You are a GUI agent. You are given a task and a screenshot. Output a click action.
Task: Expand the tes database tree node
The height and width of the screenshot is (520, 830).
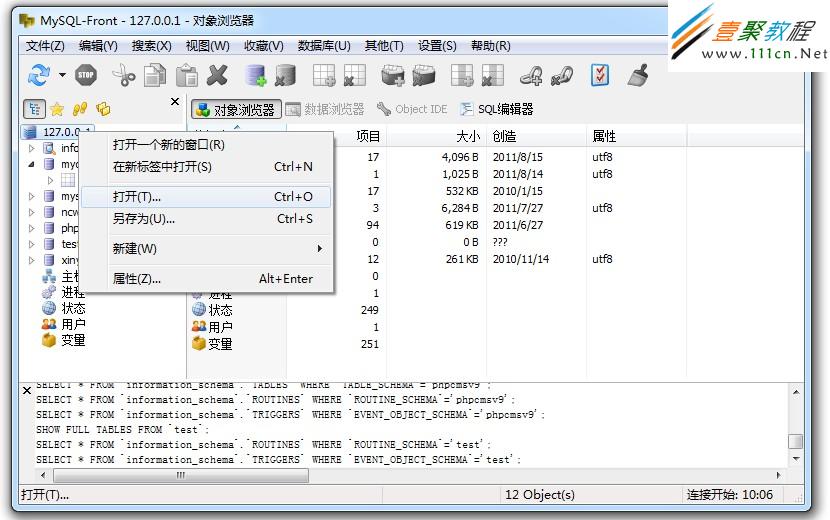(31, 244)
